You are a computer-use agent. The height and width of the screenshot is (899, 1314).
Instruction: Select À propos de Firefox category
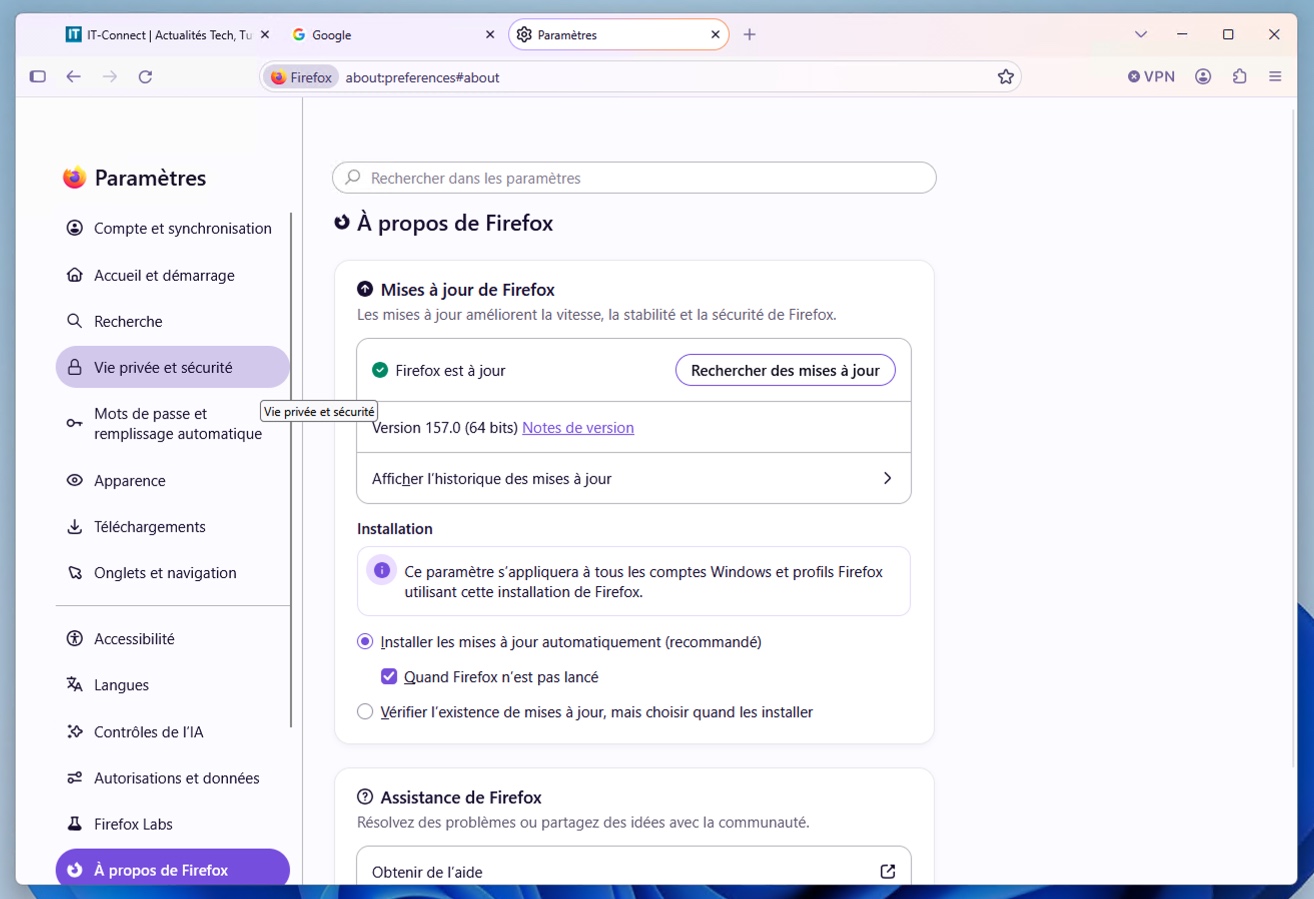tap(172, 869)
